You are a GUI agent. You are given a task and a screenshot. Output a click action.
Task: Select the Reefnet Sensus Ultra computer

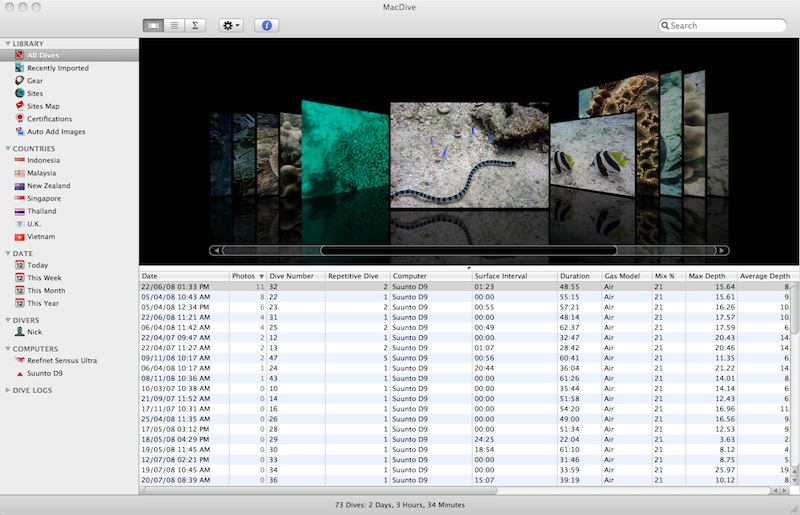click(62, 359)
